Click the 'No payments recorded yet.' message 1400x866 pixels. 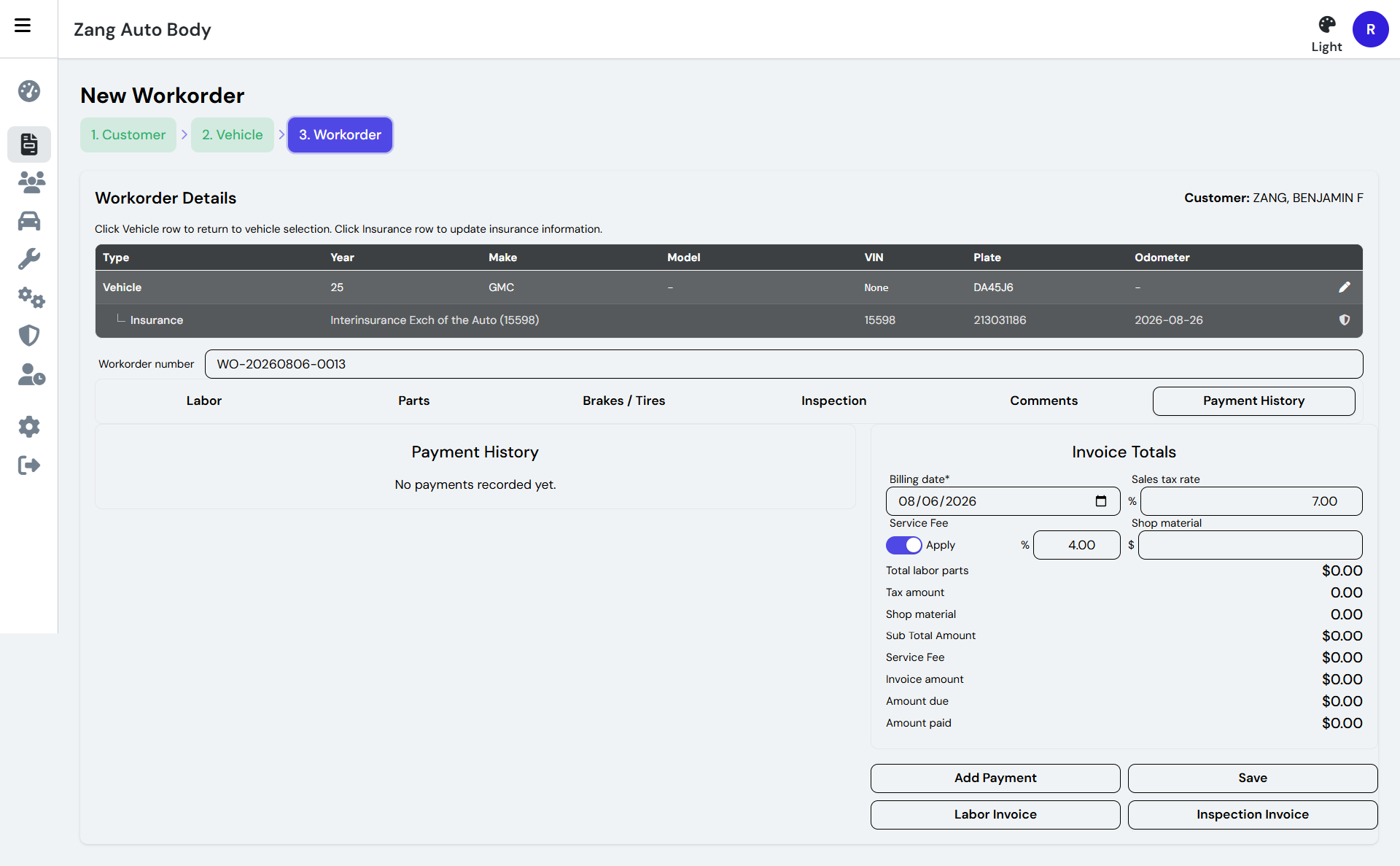point(475,484)
